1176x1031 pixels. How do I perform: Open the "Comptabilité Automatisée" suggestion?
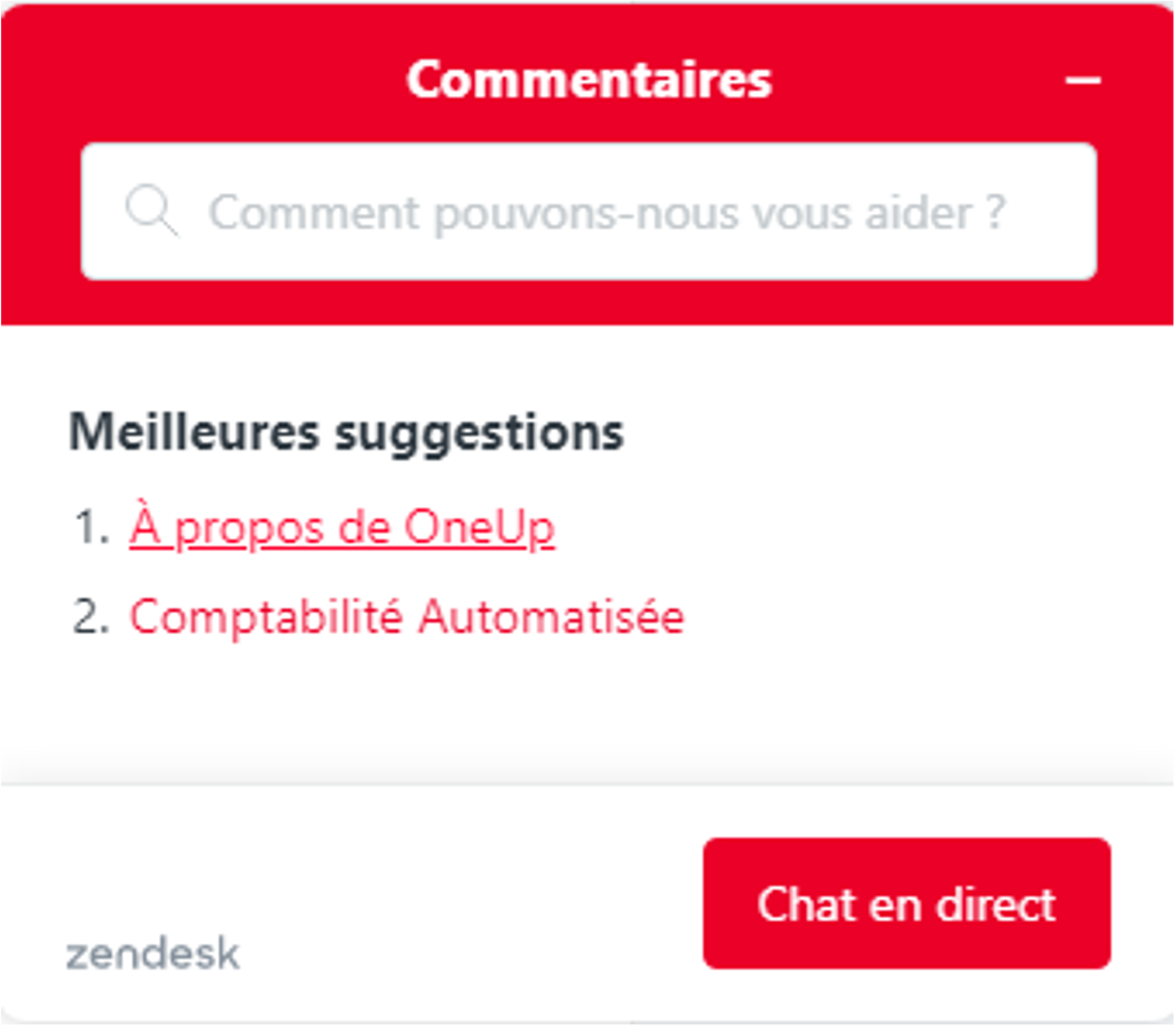407,617
